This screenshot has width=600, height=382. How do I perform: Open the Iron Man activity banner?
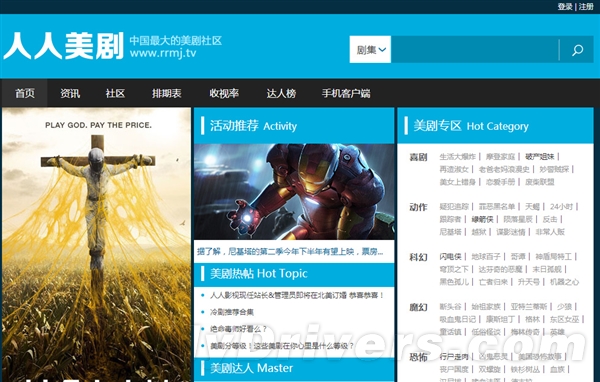(294, 192)
